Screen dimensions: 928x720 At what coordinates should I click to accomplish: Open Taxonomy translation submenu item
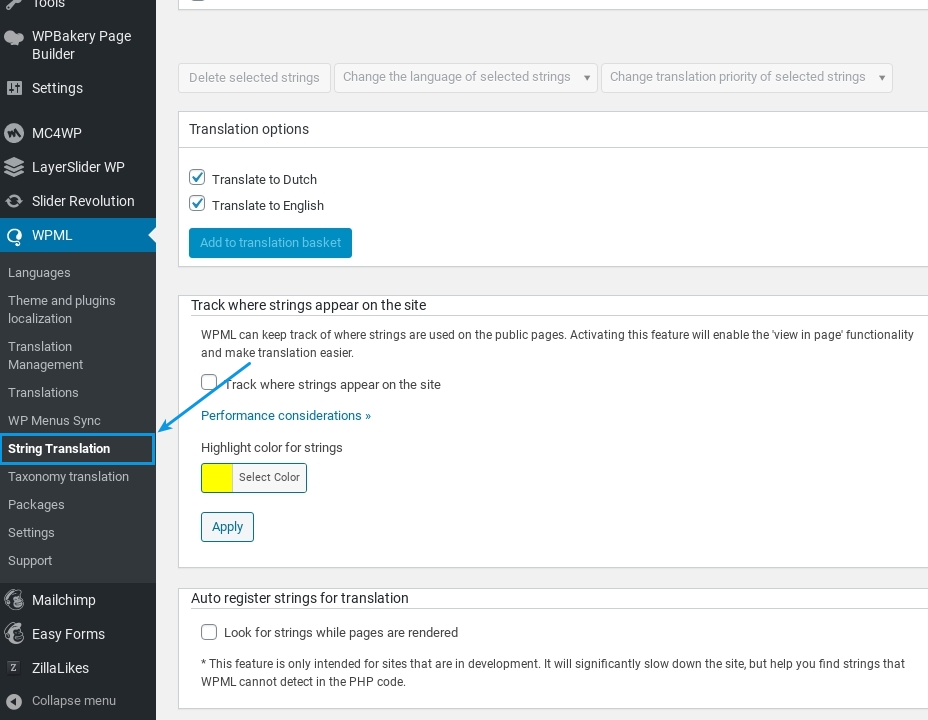coord(68,477)
